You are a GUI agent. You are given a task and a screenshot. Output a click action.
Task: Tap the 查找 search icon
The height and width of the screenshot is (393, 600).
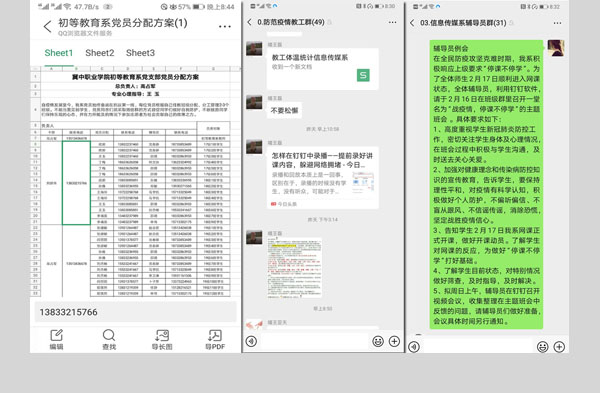(109, 339)
